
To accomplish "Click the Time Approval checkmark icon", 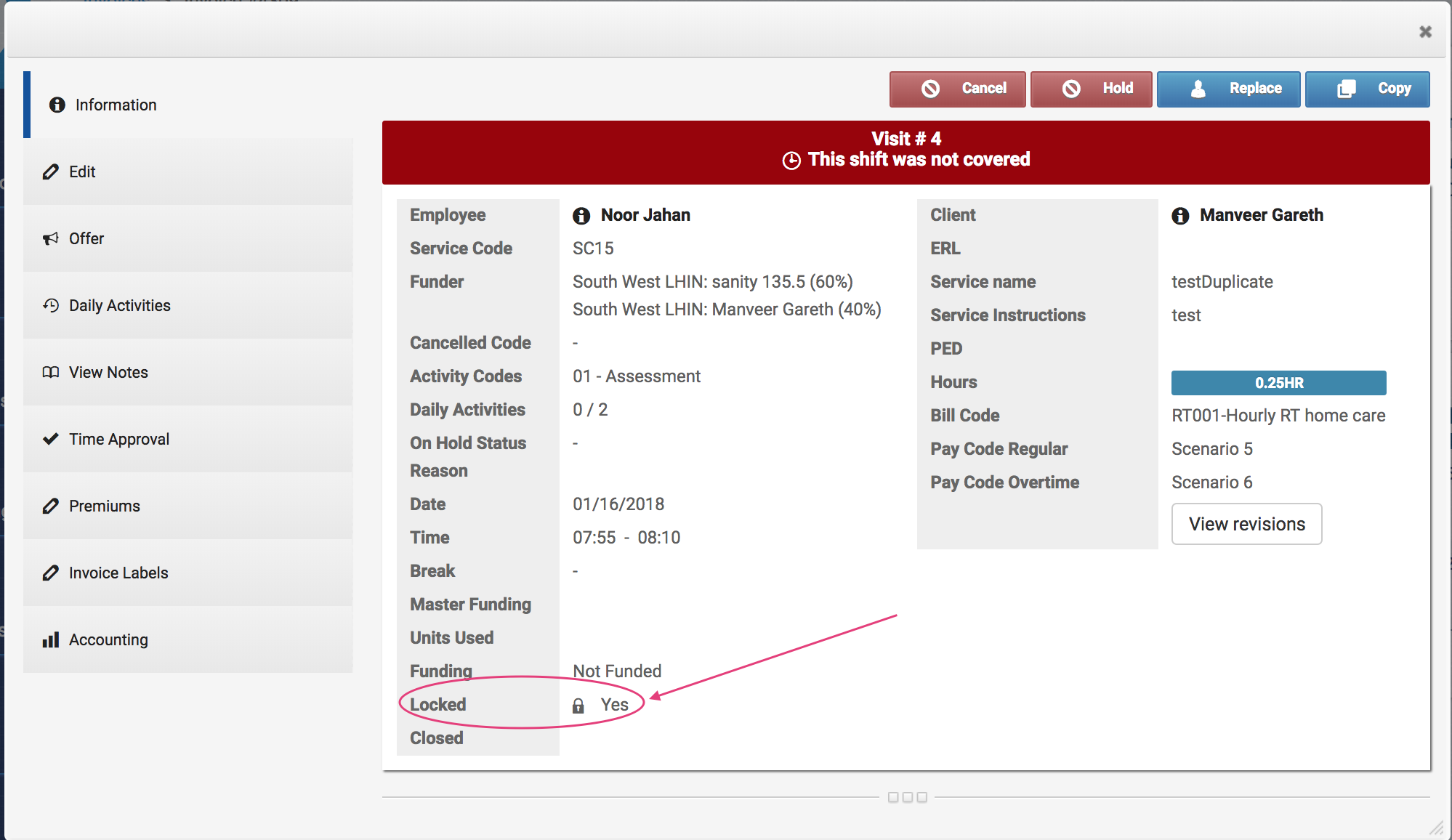I will point(50,440).
